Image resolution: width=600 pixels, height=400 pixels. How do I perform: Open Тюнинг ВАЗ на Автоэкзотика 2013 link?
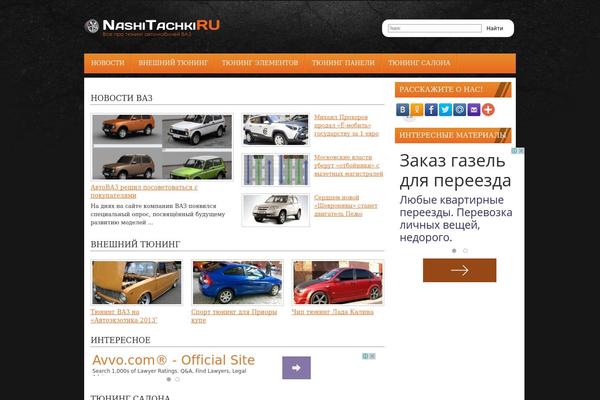(x=124, y=316)
